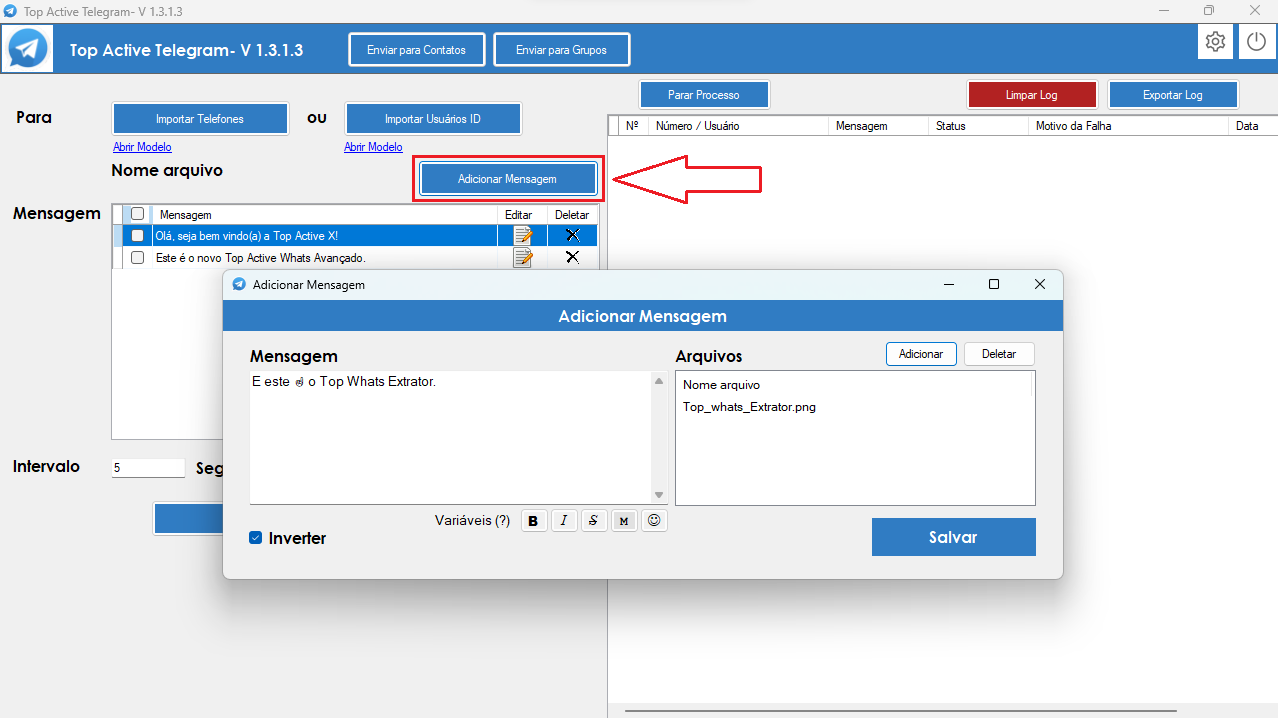Image resolution: width=1278 pixels, height=718 pixels.
Task: Apply strikethrough formatting in the message editor
Action: click(594, 521)
